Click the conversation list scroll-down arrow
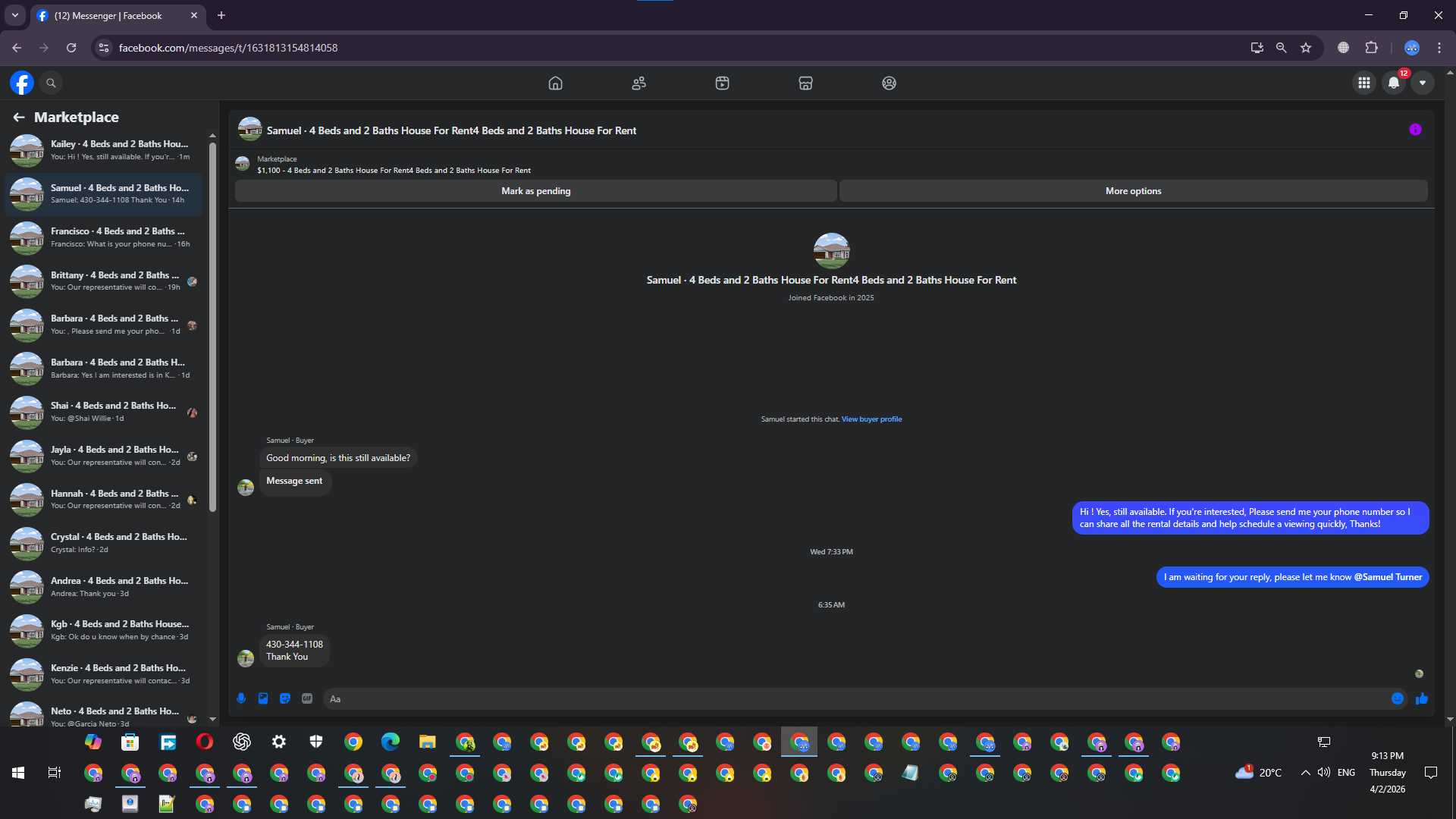This screenshot has width=1456, height=819. pos(212,719)
